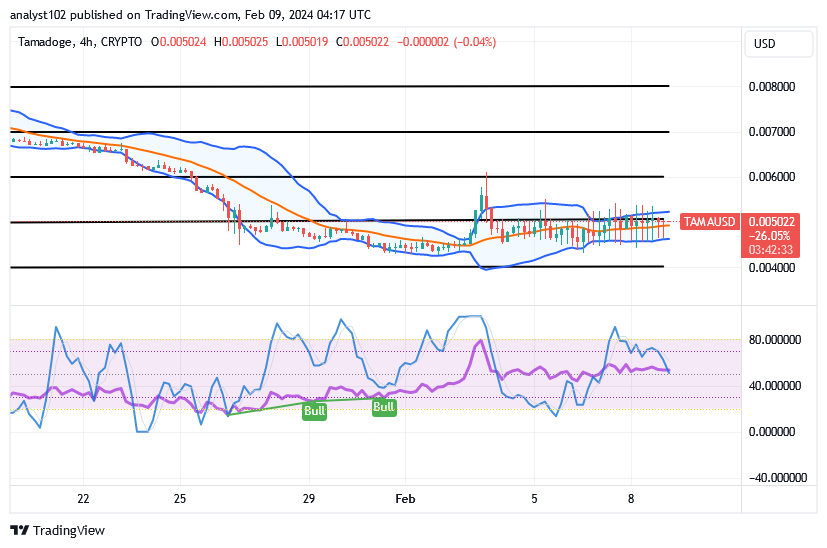
Task: Click the −40.000000 oscillator axis label
Action: pyautogui.click(x=777, y=477)
